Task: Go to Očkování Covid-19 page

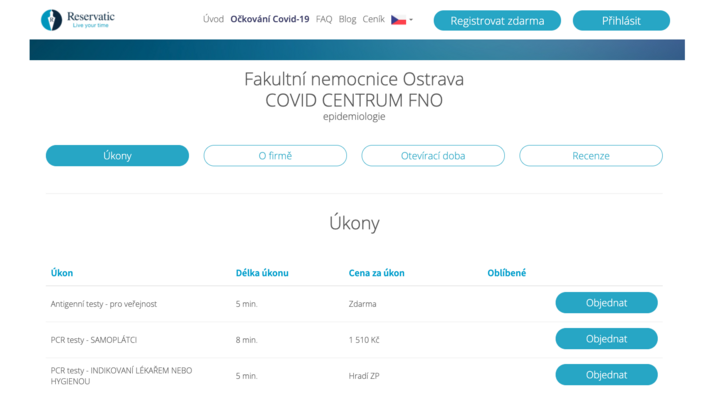Action: 269,20
